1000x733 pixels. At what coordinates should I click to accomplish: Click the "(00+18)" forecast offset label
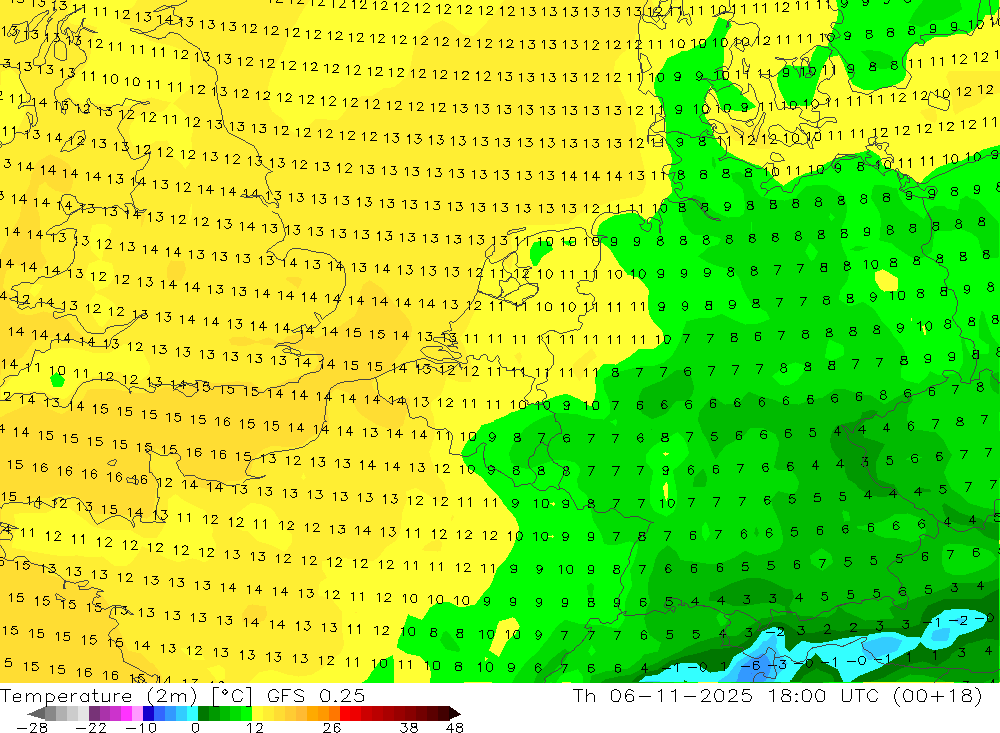(938, 695)
